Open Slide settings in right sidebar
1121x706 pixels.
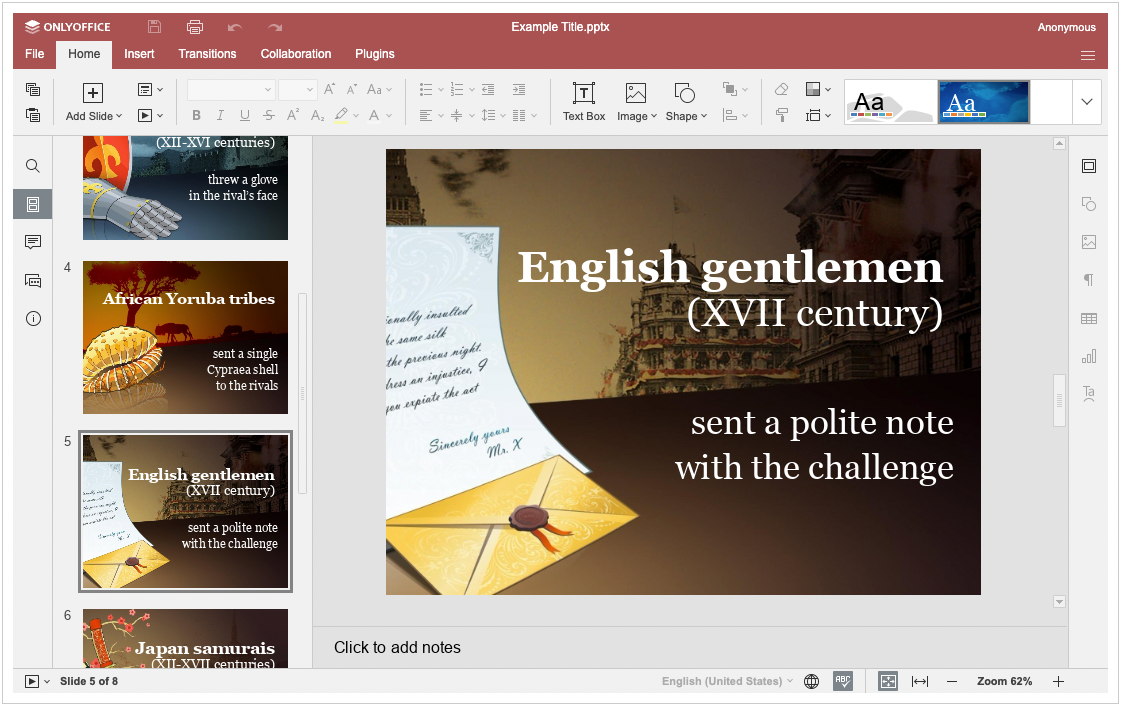click(x=1089, y=166)
